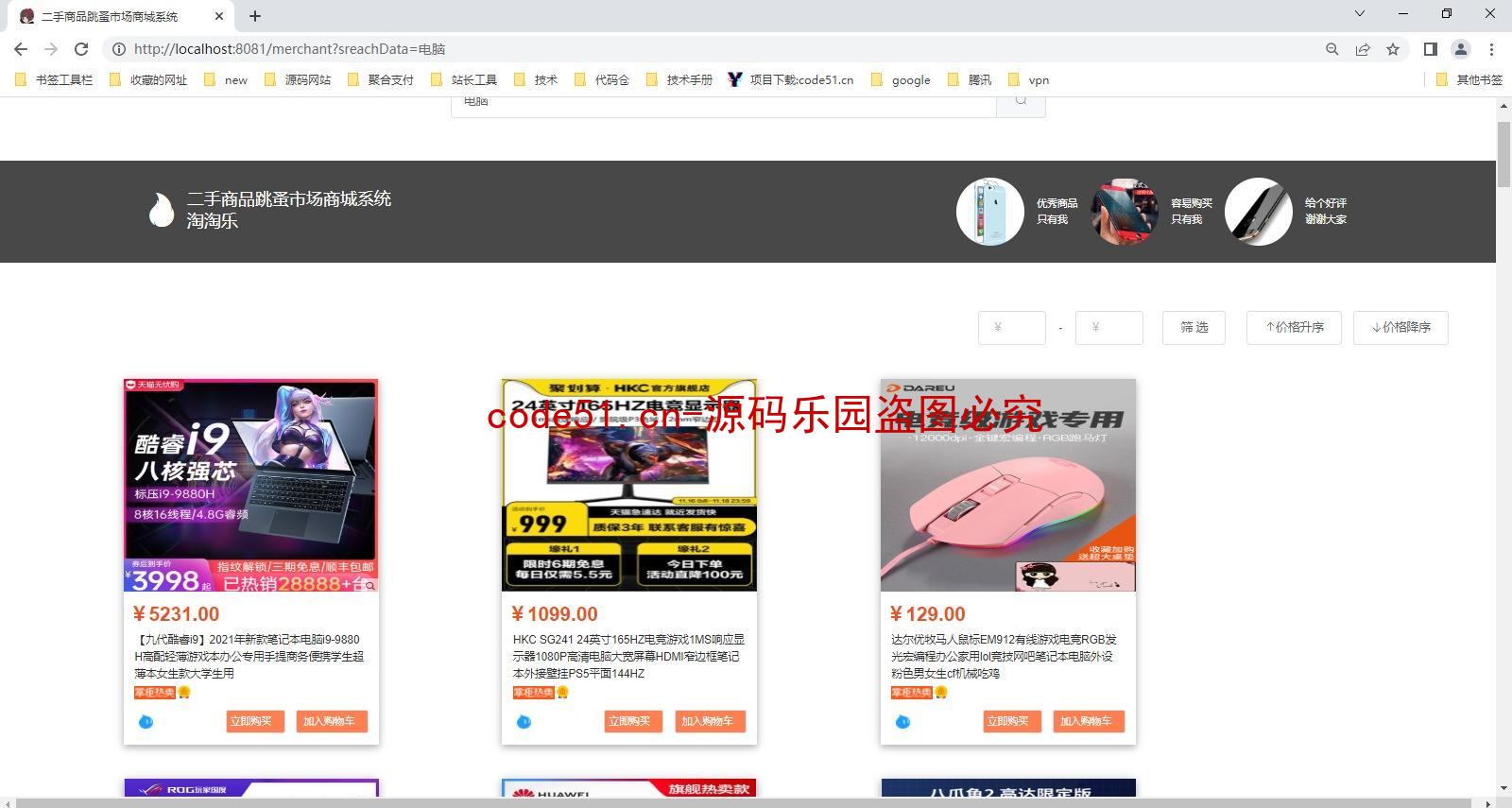1512x808 pixels.
Task: Click 加入购物车 for the 达尔优 pink mouse
Action: (x=1089, y=722)
